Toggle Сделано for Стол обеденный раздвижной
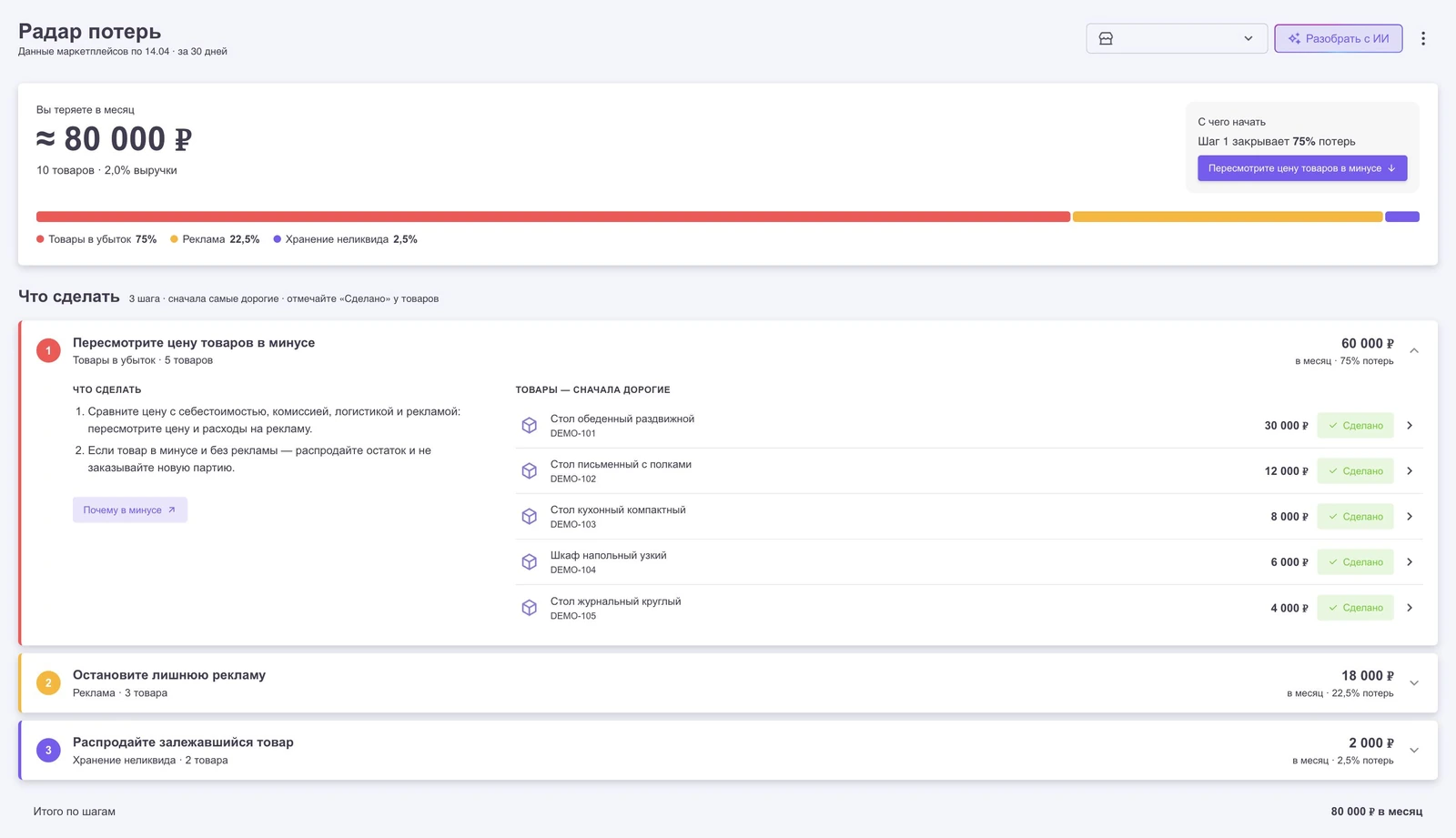This screenshot has width=1456, height=838. click(1355, 425)
